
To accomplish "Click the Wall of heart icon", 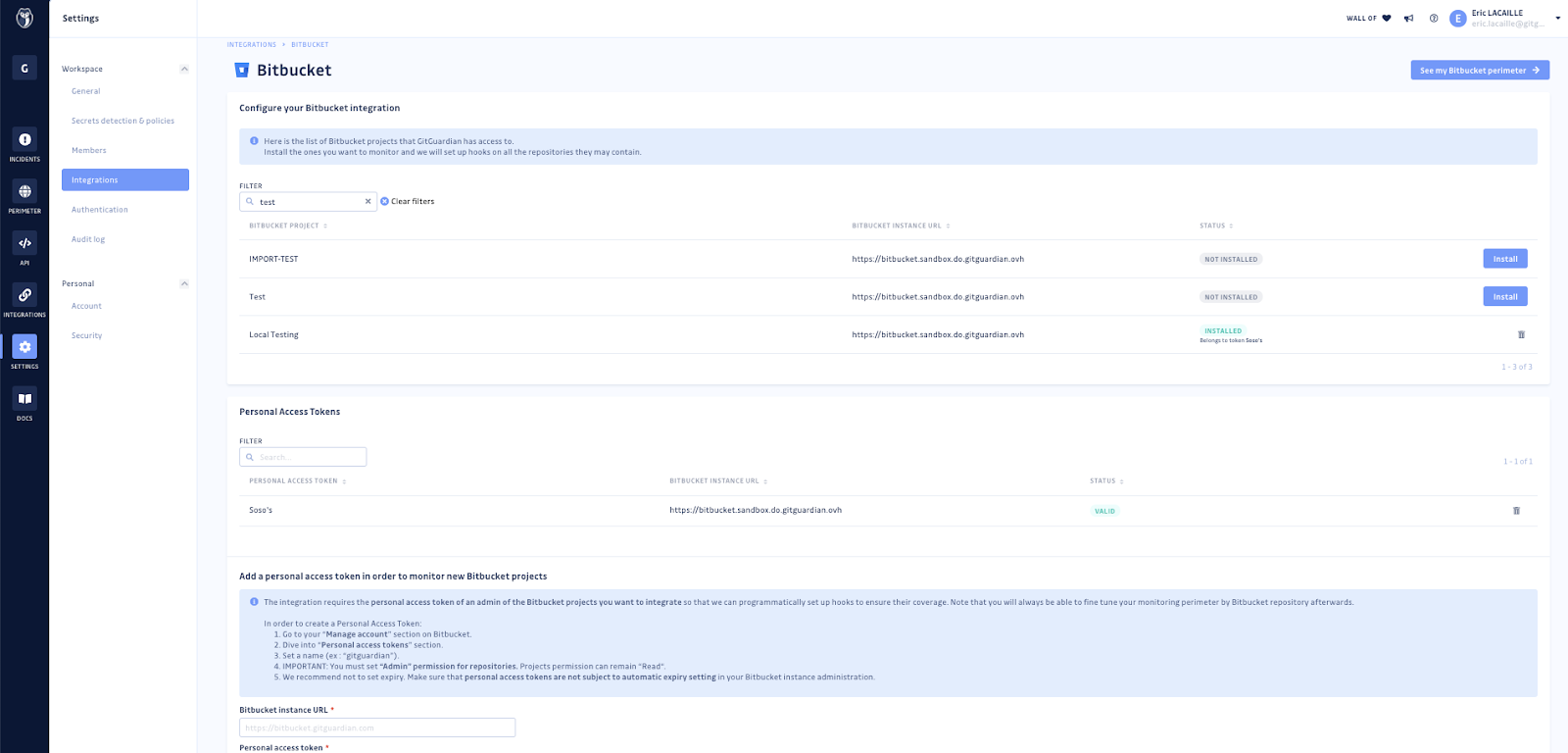I will [x=1387, y=18].
